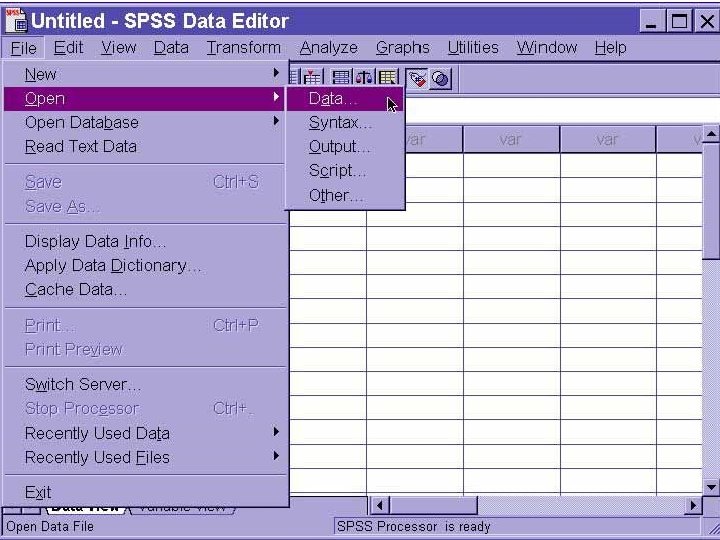Minimize the SPSS Data Editor window
Screen dimensions: 720x540
pos(651,21)
